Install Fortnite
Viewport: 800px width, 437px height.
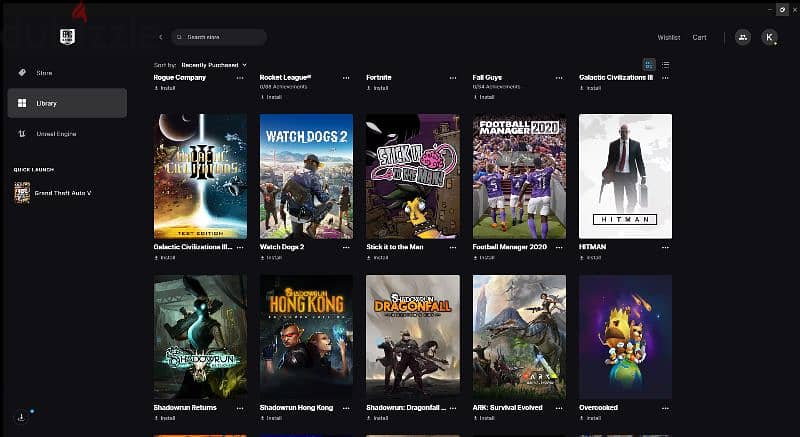(378, 88)
